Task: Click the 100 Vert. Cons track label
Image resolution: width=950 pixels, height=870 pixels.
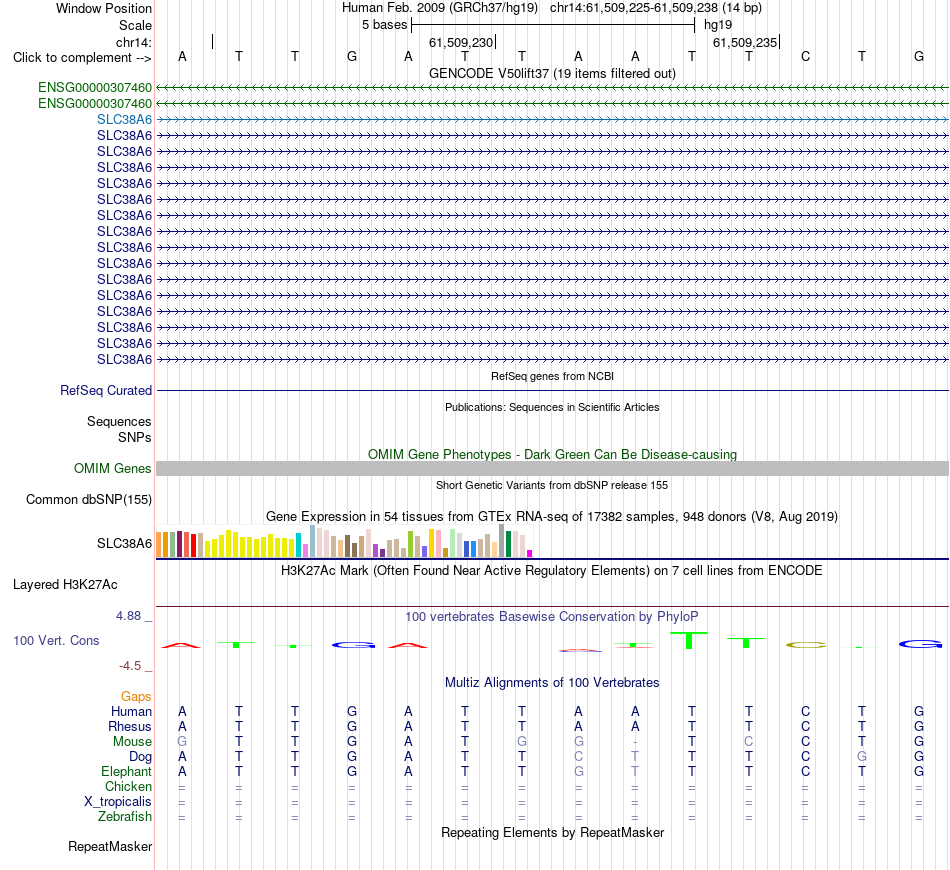Action: click(56, 640)
